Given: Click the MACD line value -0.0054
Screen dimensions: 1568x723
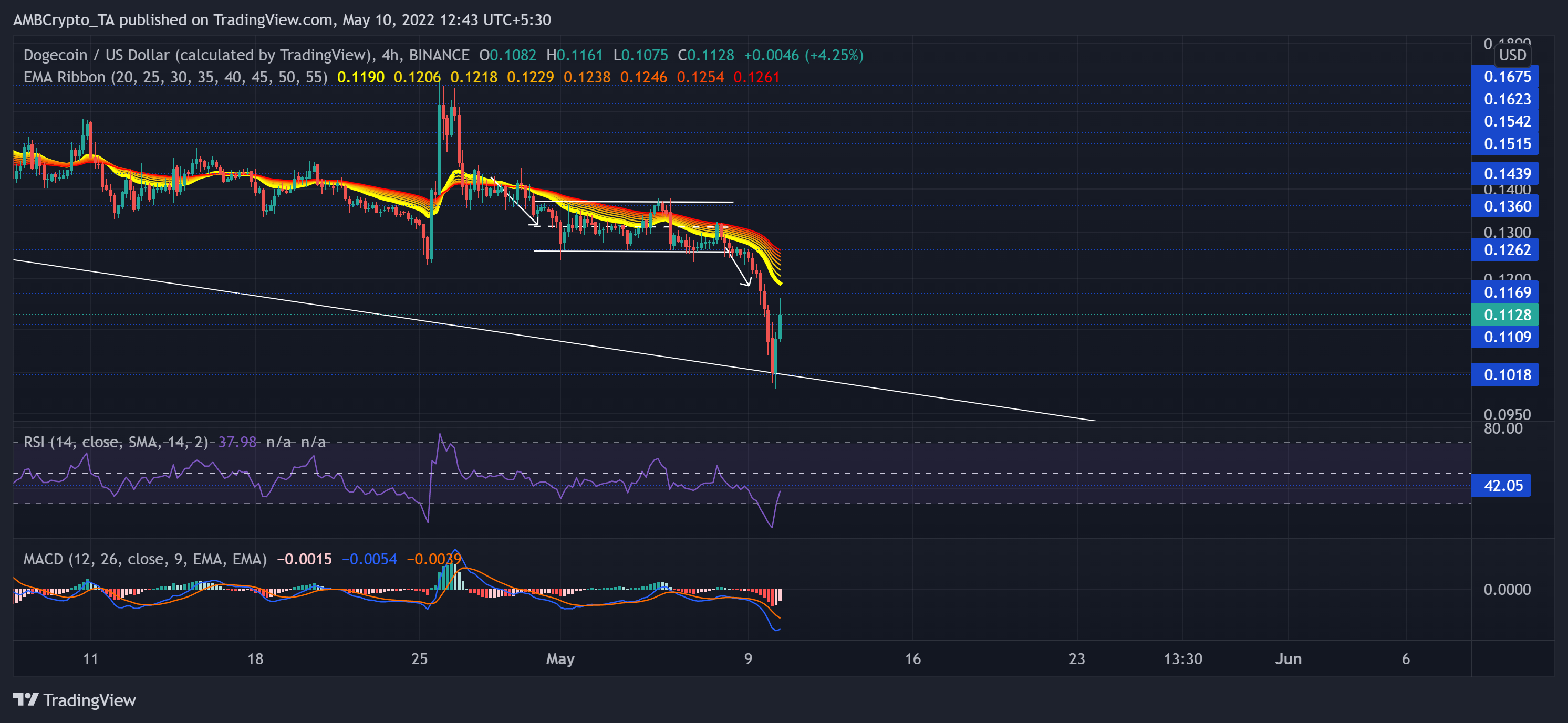Looking at the screenshot, I should (369, 559).
